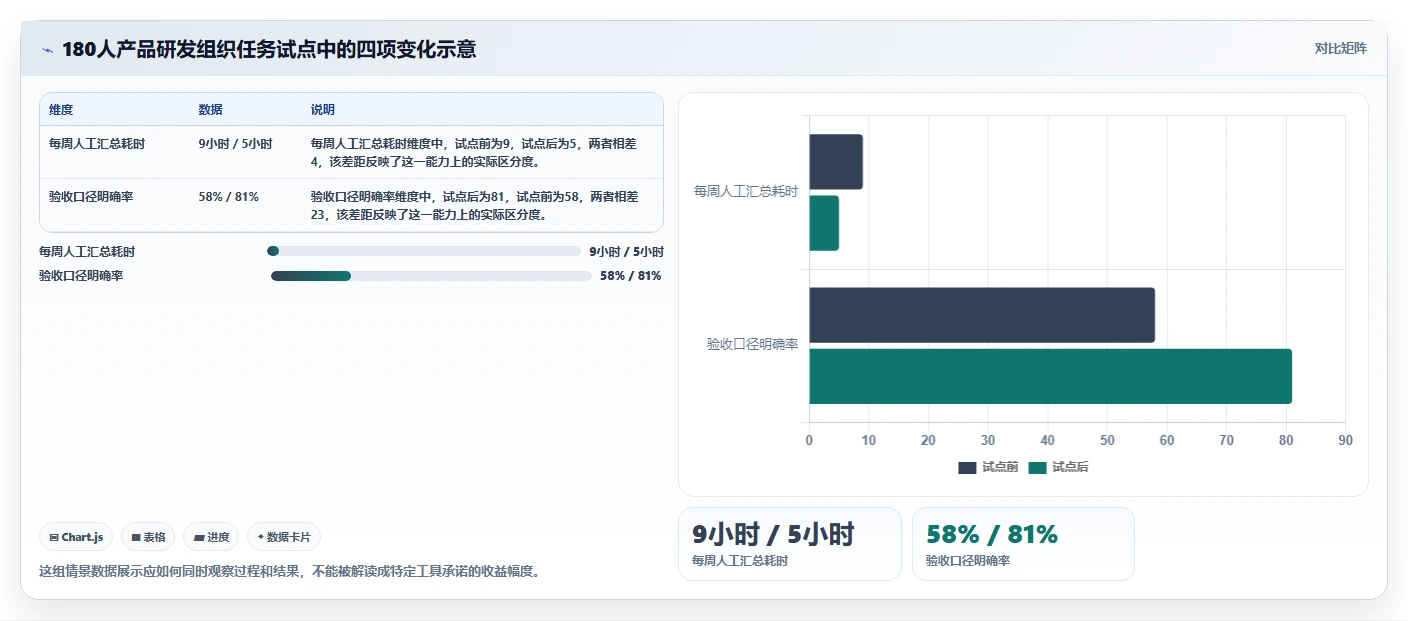Click the 验收口径明确率 progress bar
Image resolution: width=1408 pixels, height=621 pixels.
click(431, 276)
